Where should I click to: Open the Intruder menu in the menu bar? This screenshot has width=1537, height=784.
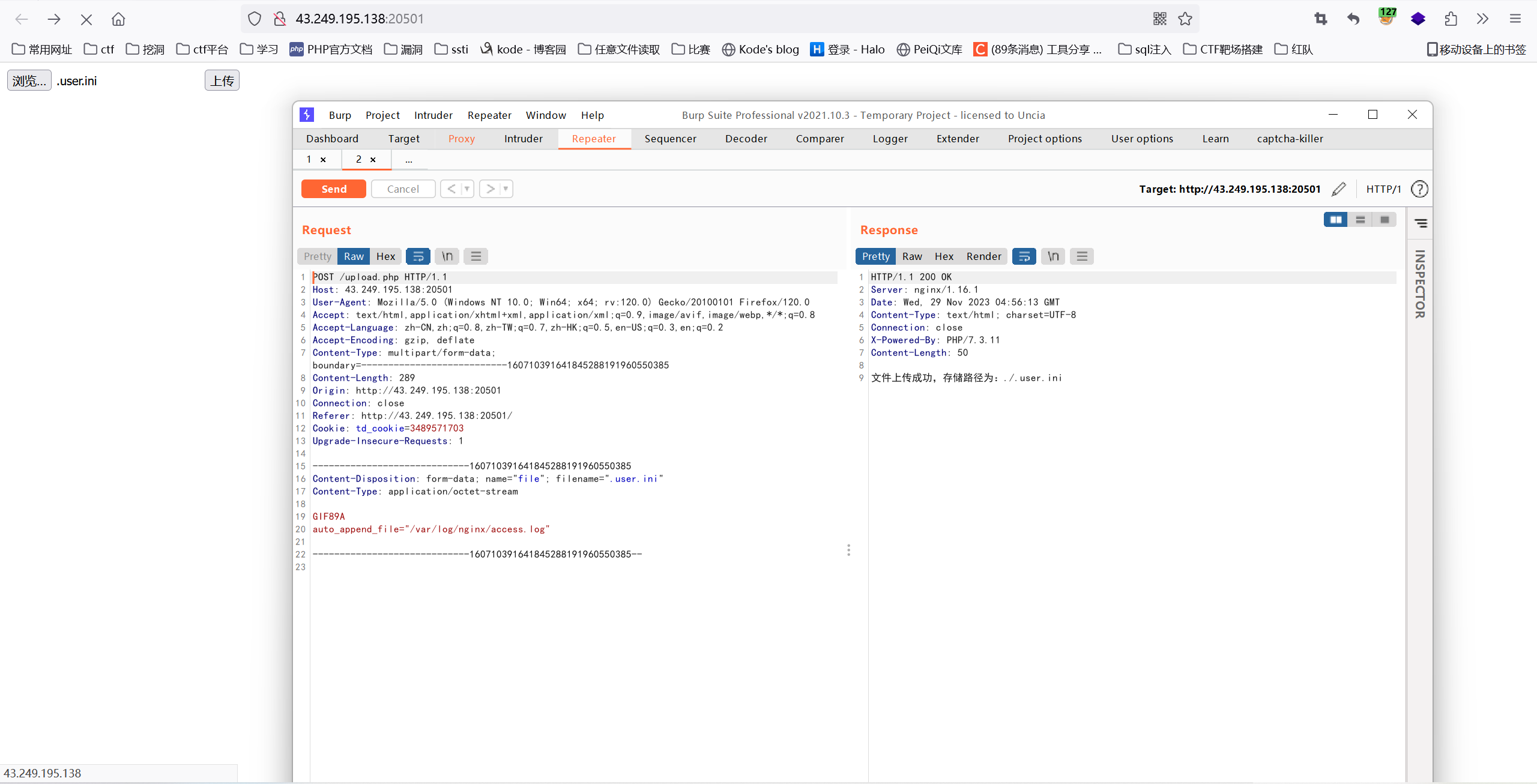pyautogui.click(x=433, y=115)
